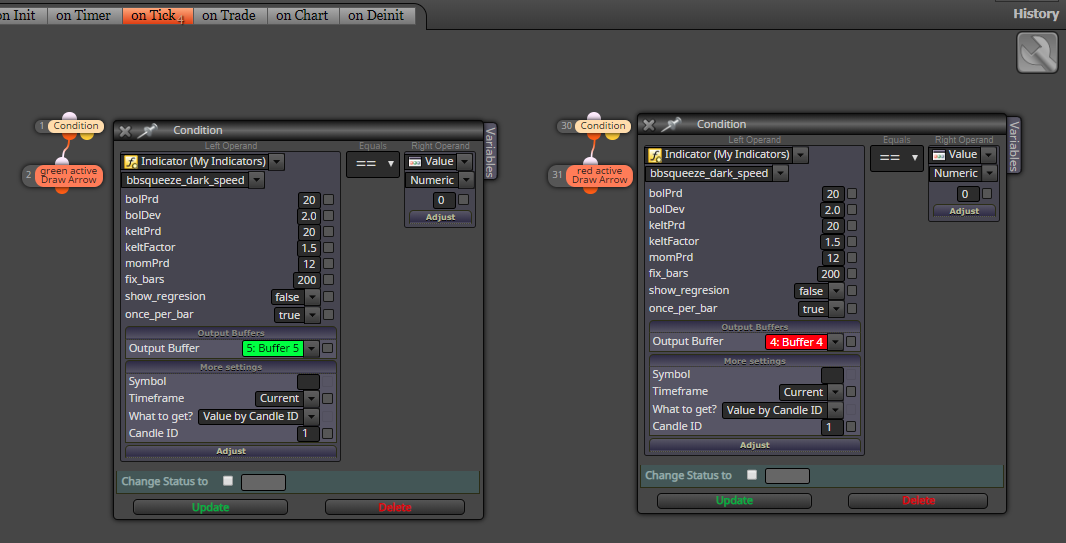Click Adjust under right operand in right panel
The height and width of the screenshot is (543, 1066).
(x=964, y=211)
